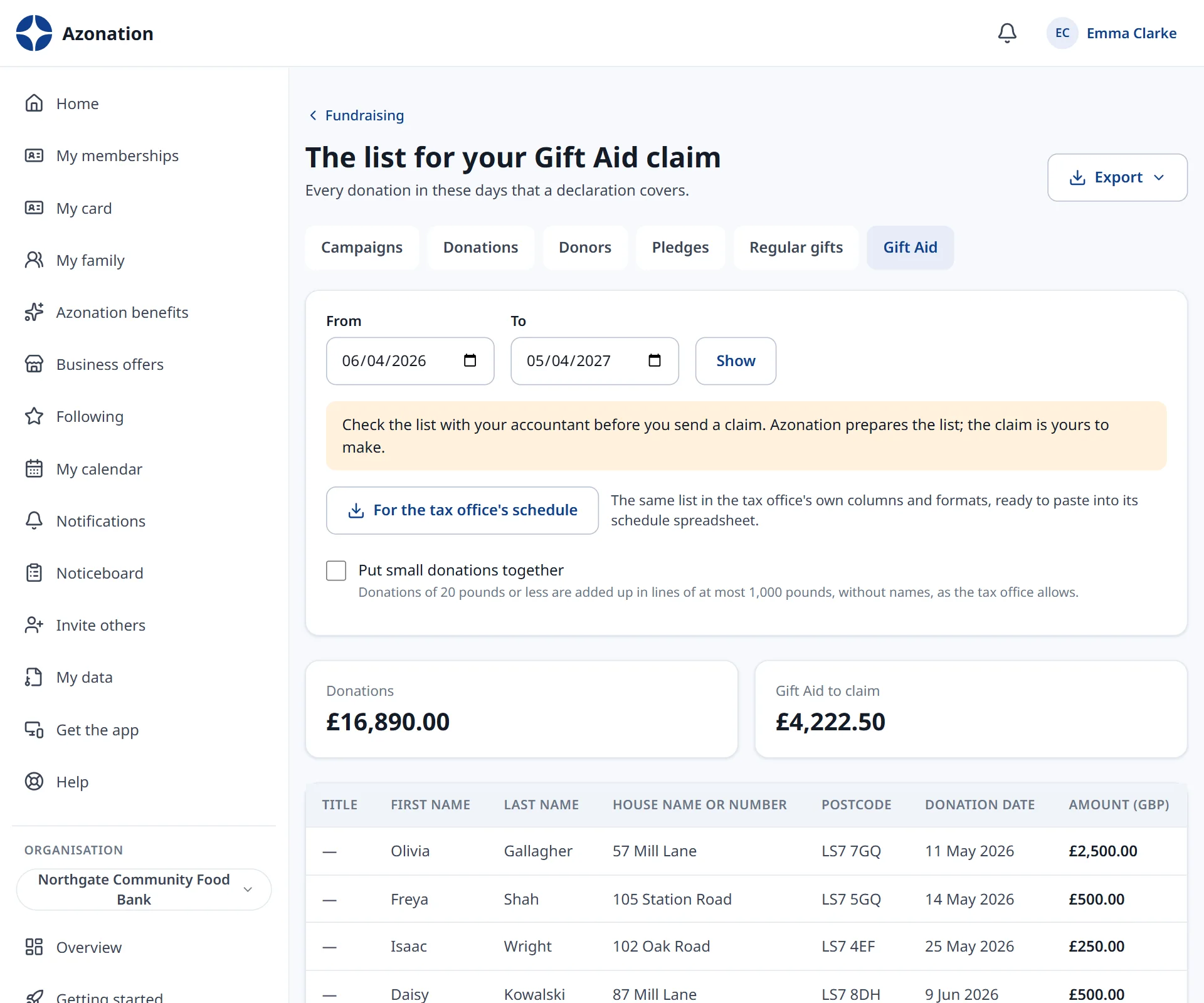Viewport: 1204px width, 1003px height.
Task: Click the sidebar Notifications bell icon
Action: 34,521
